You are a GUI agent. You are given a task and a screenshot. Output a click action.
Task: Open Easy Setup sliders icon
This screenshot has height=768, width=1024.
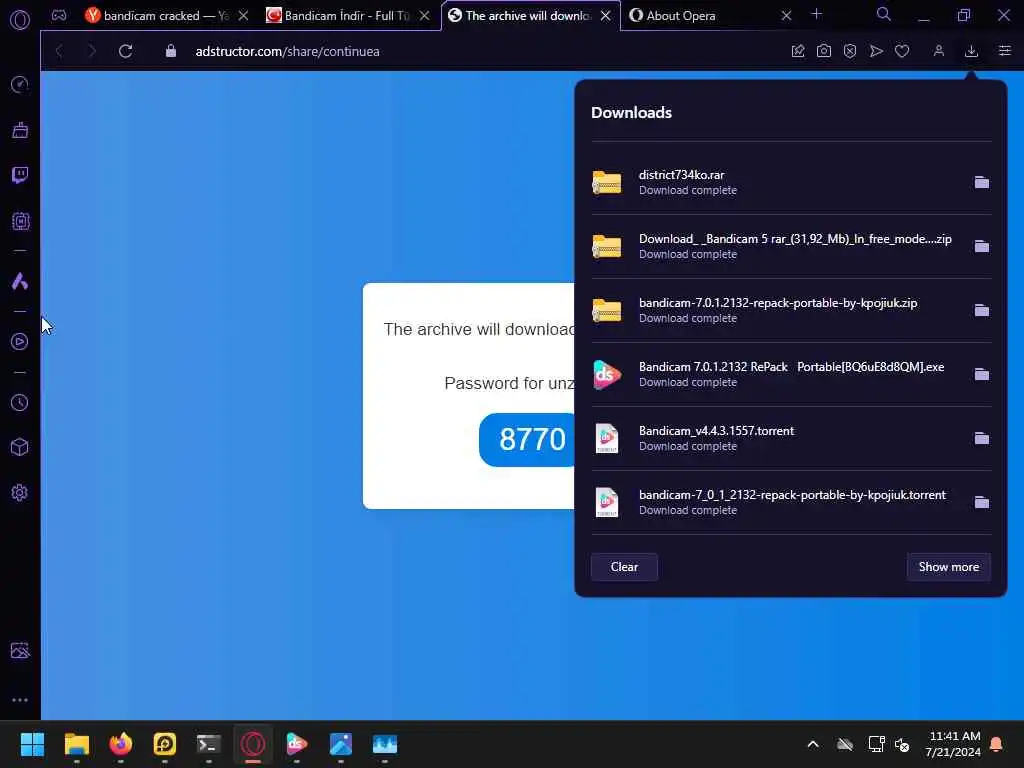1004,51
